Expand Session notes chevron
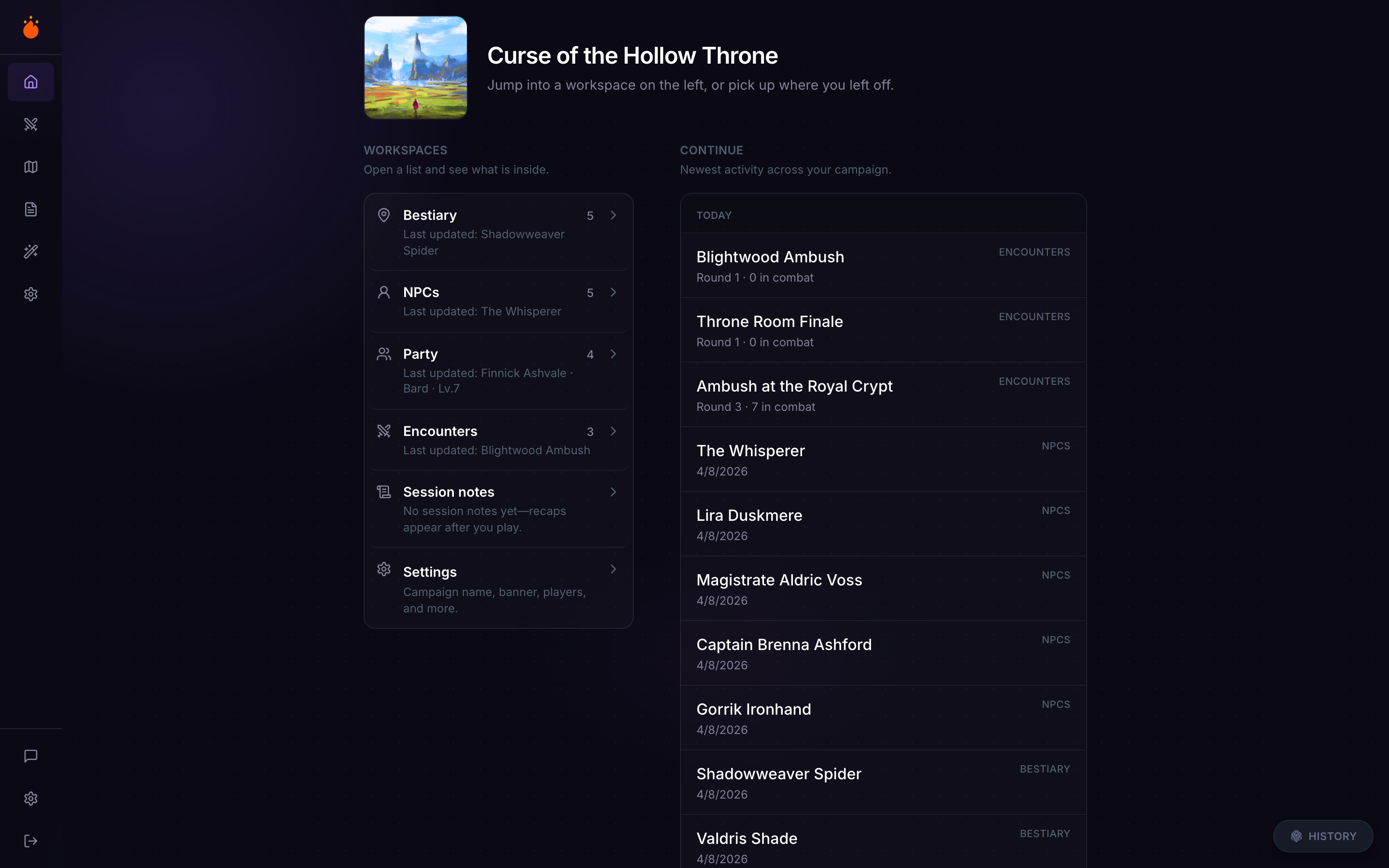The height and width of the screenshot is (868, 1389). [x=613, y=492]
